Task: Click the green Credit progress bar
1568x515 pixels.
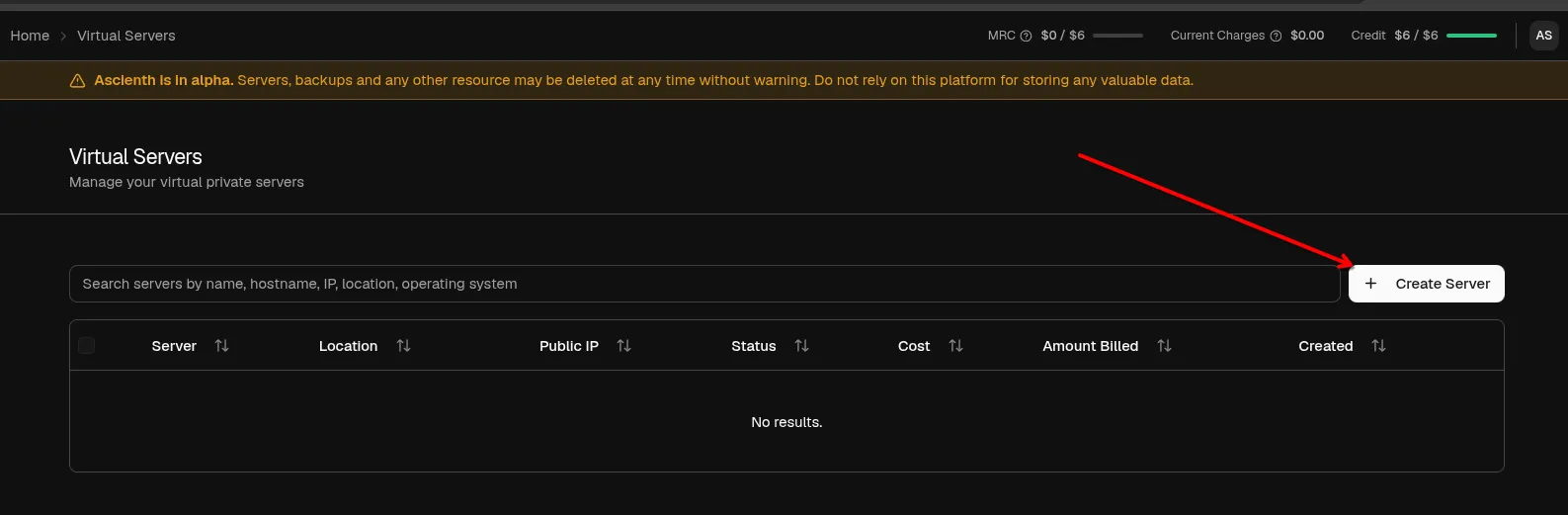Action: [1472, 36]
